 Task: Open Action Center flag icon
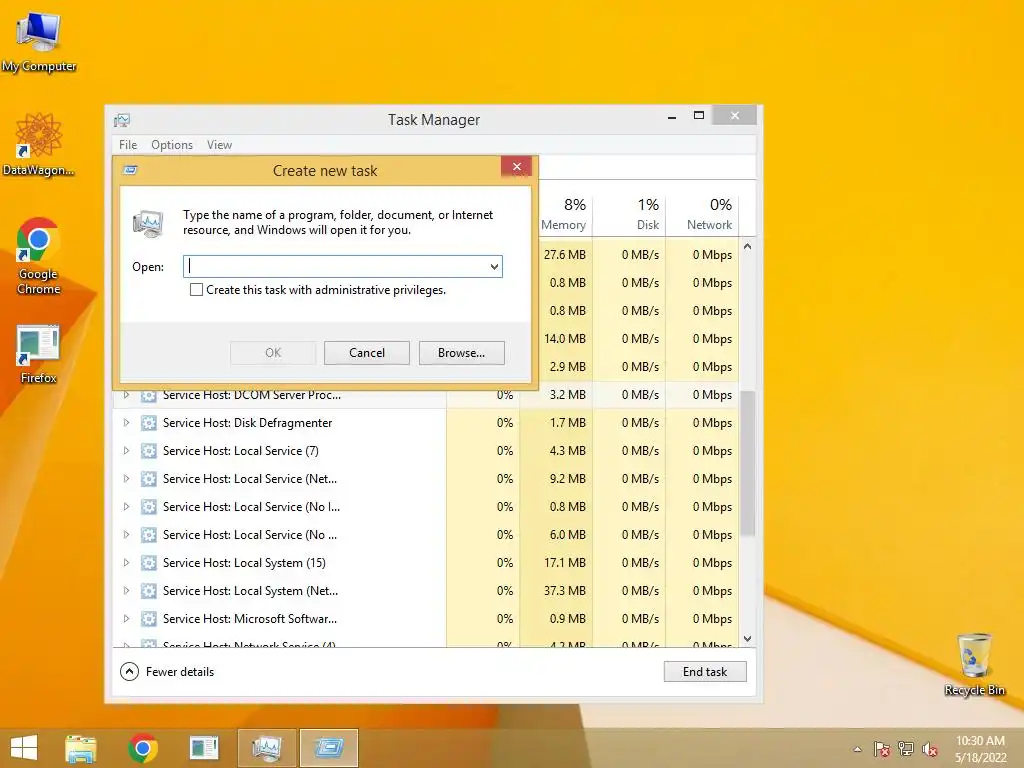pyautogui.click(x=882, y=749)
